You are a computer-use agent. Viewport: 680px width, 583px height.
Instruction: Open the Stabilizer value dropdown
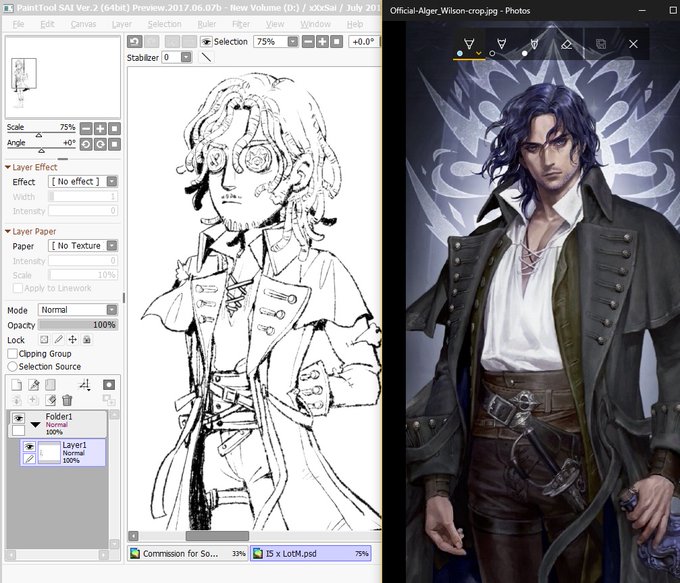[x=186, y=57]
